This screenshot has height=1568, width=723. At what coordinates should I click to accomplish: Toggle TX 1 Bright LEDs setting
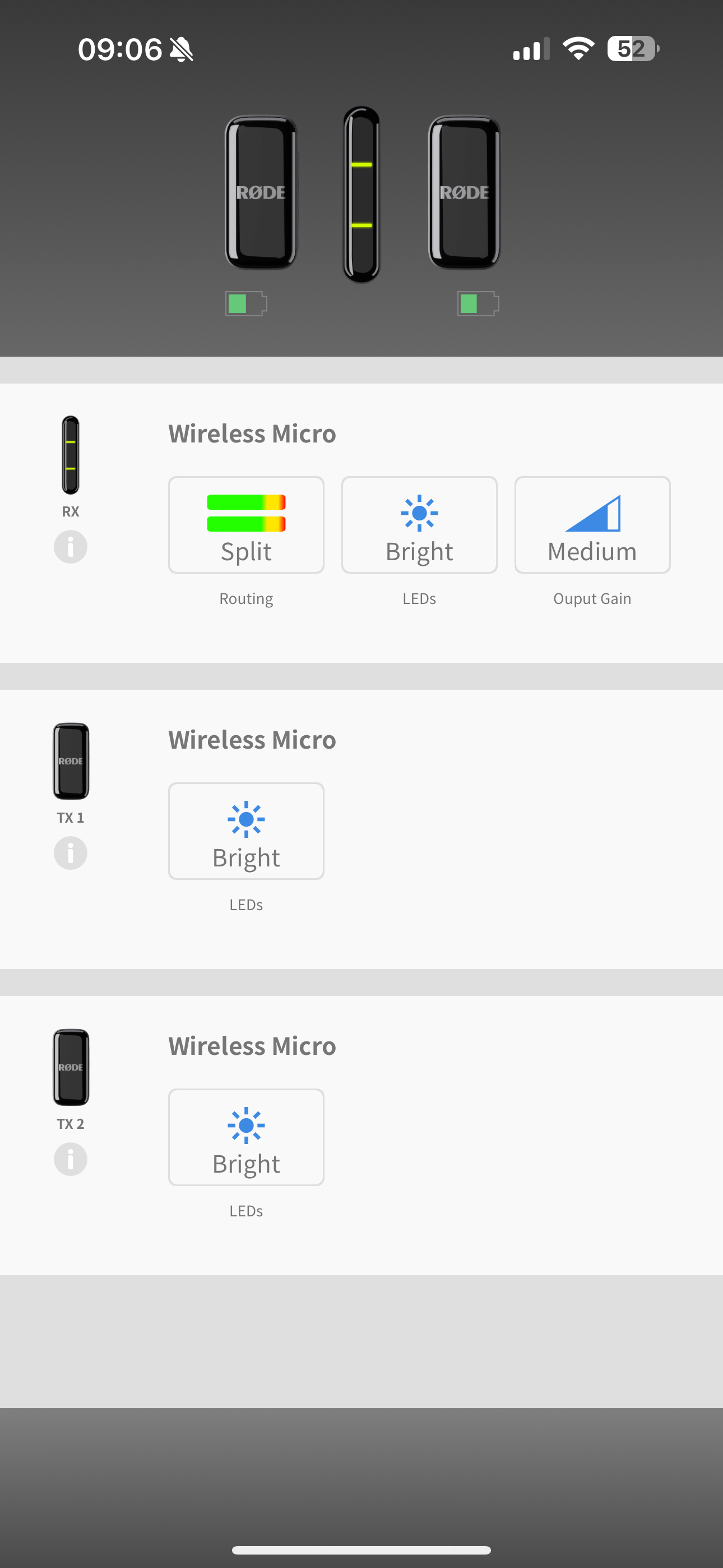pyautogui.click(x=246, y=831)
